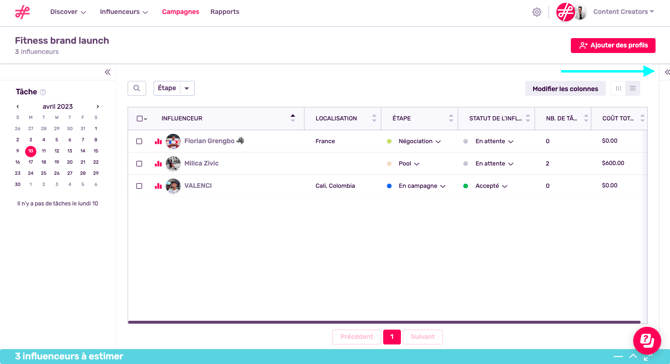View stats icon for VALENCI
This screenshot has width=670, height=364.
coord(158,186)
